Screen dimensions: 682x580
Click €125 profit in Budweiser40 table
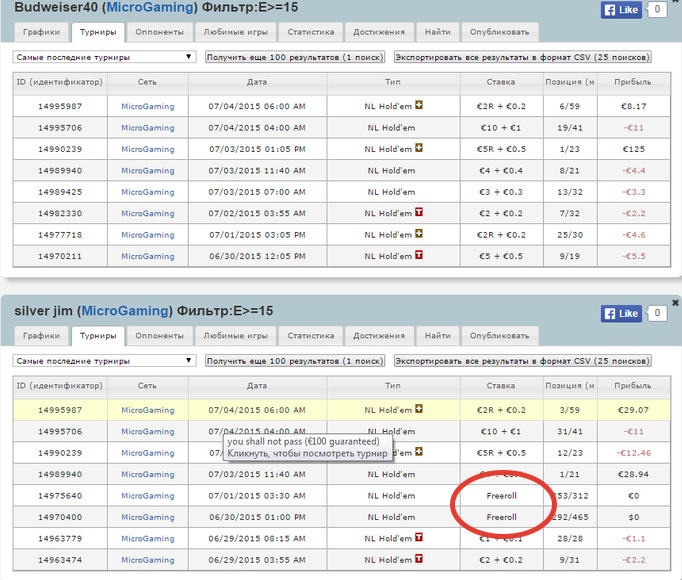(x=633, y=149)
